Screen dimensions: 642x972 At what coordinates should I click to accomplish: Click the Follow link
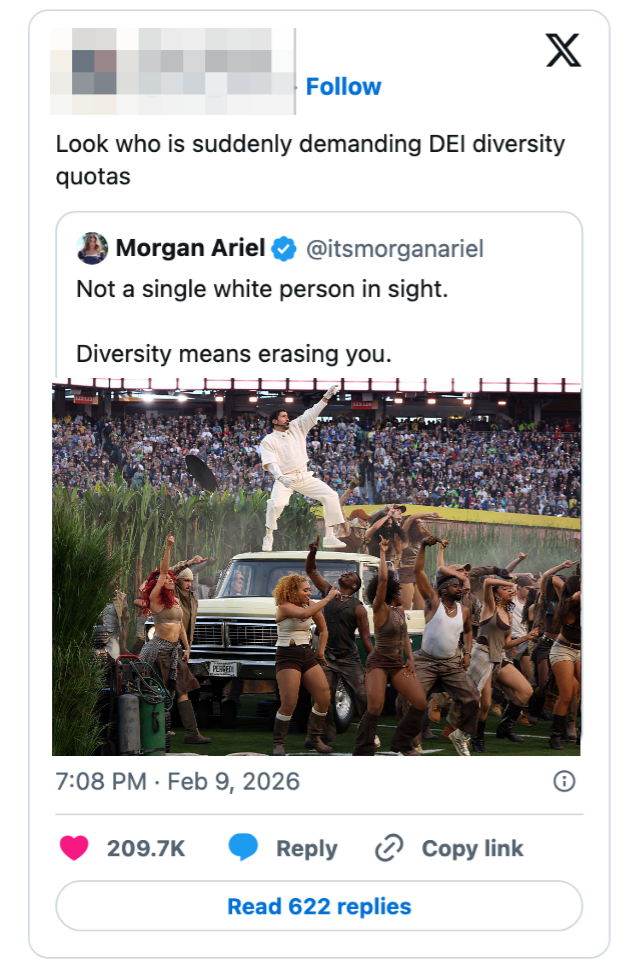(343, 87)
